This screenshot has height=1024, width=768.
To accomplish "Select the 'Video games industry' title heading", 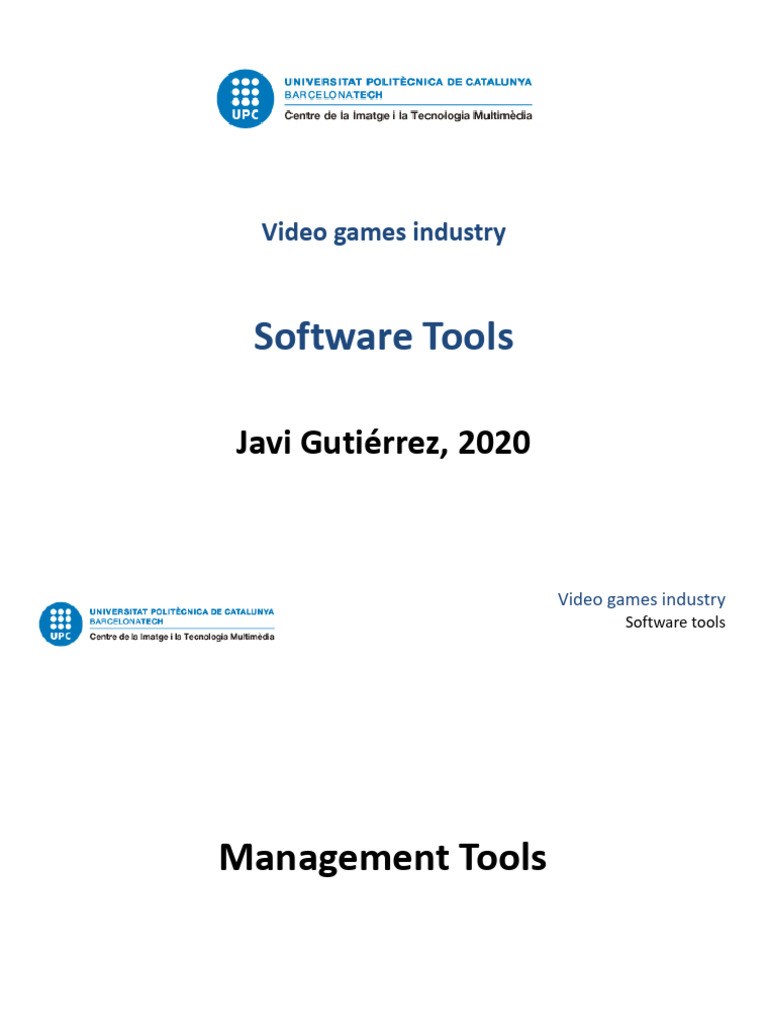I will tap(383, 232).
